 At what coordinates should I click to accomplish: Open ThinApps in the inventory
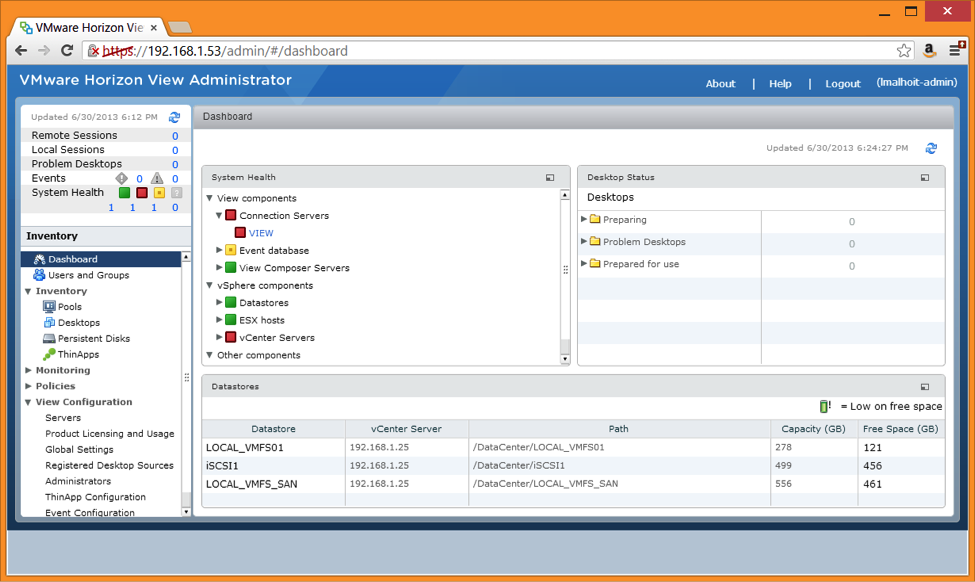pos(78,354)
